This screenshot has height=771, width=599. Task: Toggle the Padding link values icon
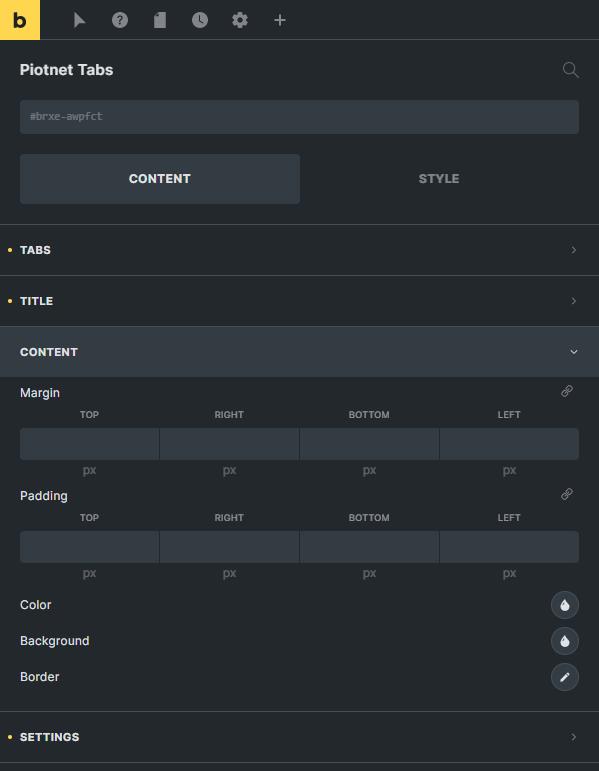[x=567, y=494]
